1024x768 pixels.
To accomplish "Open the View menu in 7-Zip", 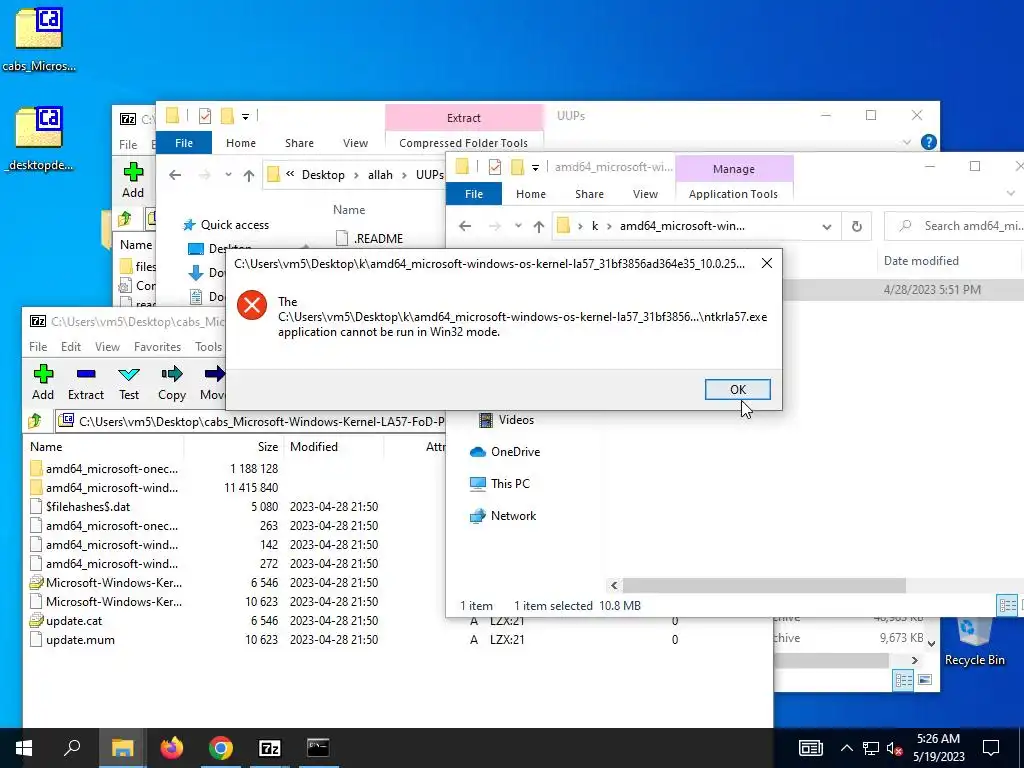I will (107, 347).
